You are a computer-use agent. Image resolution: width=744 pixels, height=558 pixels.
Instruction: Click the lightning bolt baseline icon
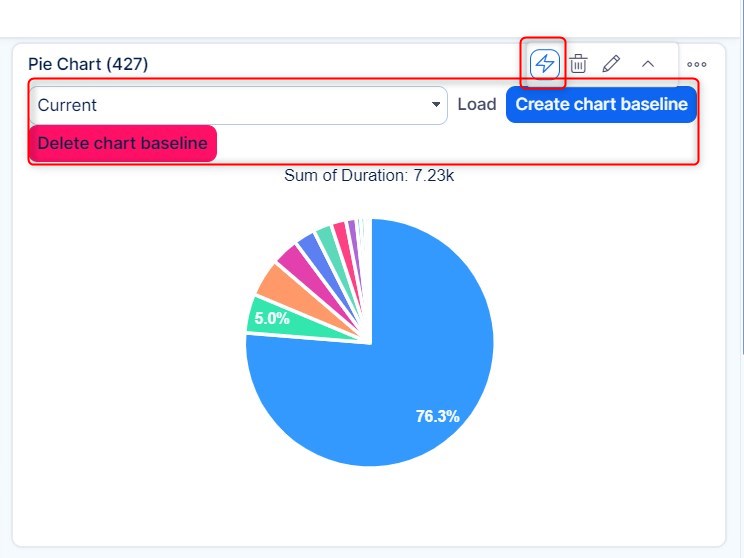pos(544,64)
